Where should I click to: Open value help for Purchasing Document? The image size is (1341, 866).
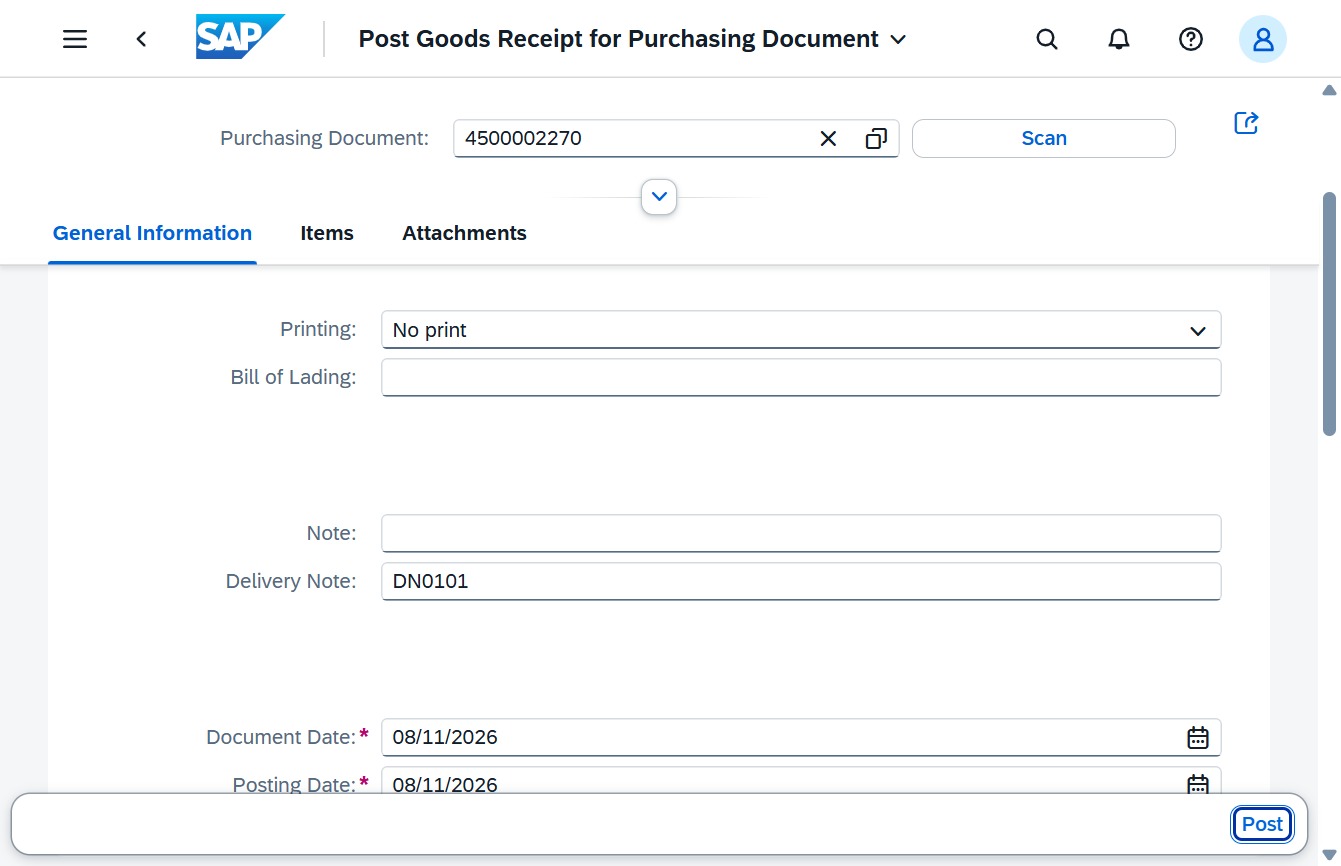point(876,139)
